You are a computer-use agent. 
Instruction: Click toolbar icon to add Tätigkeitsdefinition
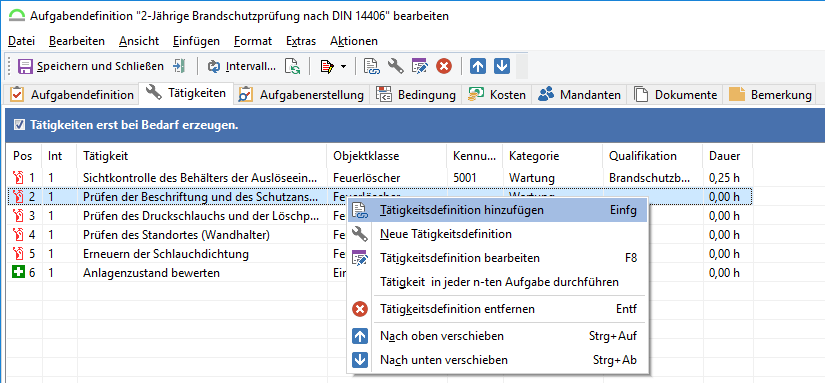tap(372, 66)
